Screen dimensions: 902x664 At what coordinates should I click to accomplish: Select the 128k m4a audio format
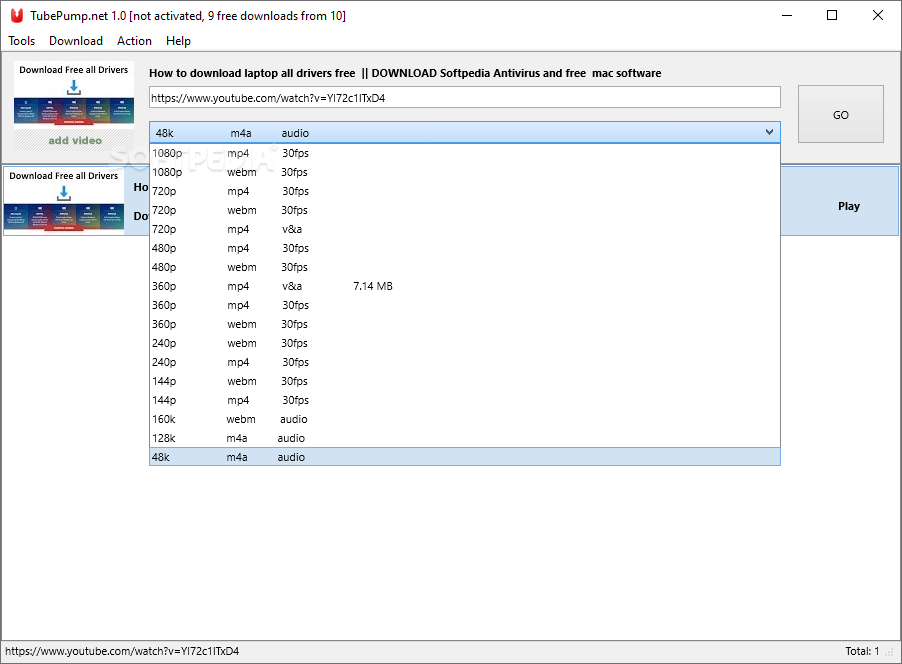tap(465, 438)
